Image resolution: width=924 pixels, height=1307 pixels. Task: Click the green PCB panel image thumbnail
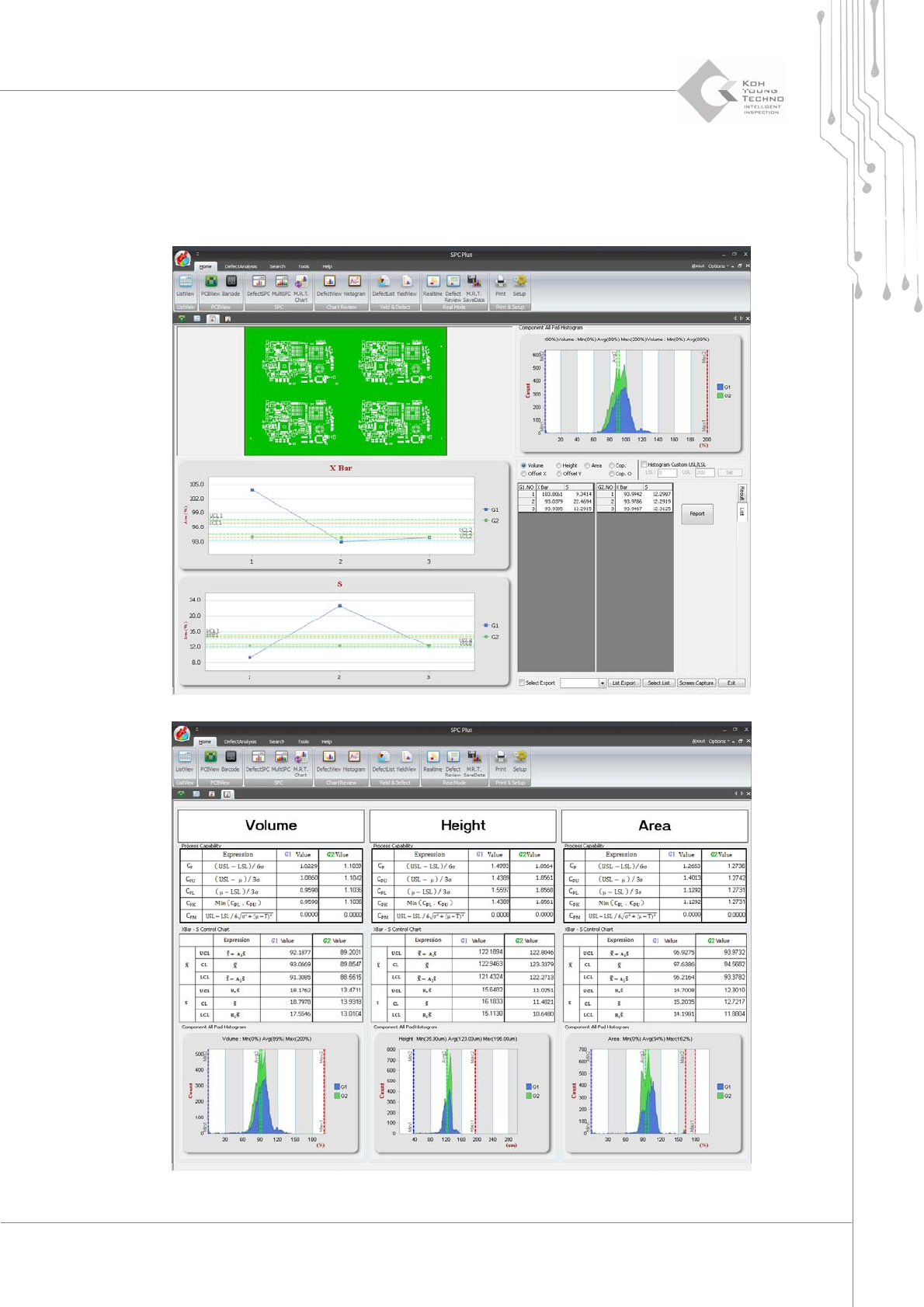(x=346, y=391)
